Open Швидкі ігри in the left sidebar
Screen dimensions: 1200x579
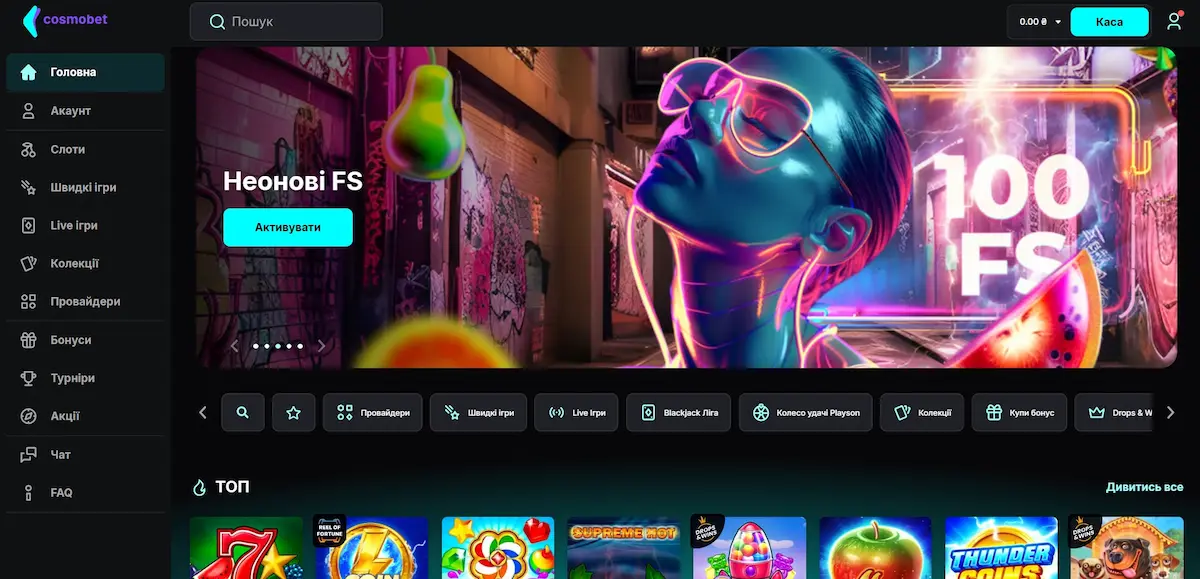85,187
